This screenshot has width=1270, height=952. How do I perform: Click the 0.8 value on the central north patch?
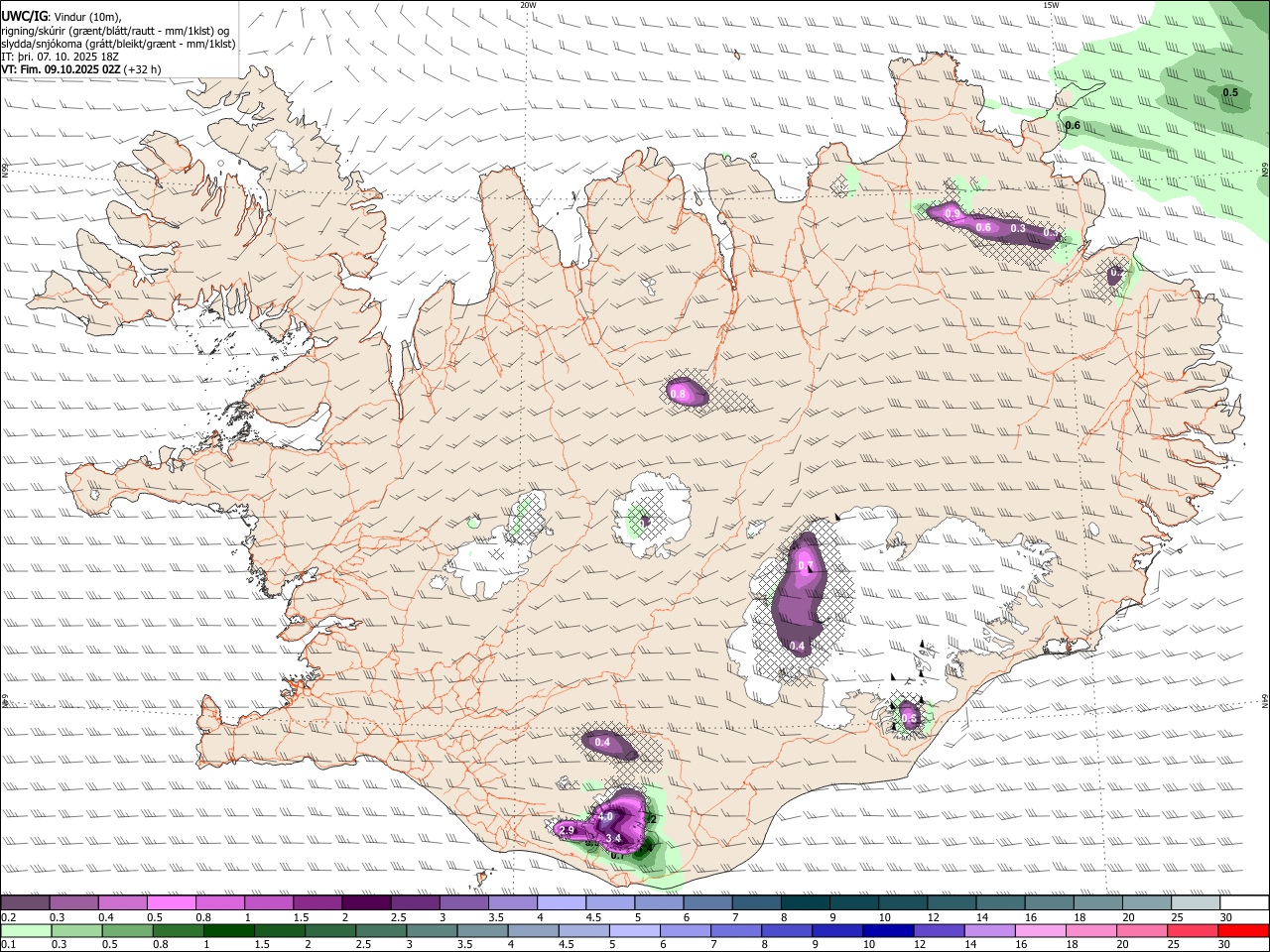[x=679, y=394]
